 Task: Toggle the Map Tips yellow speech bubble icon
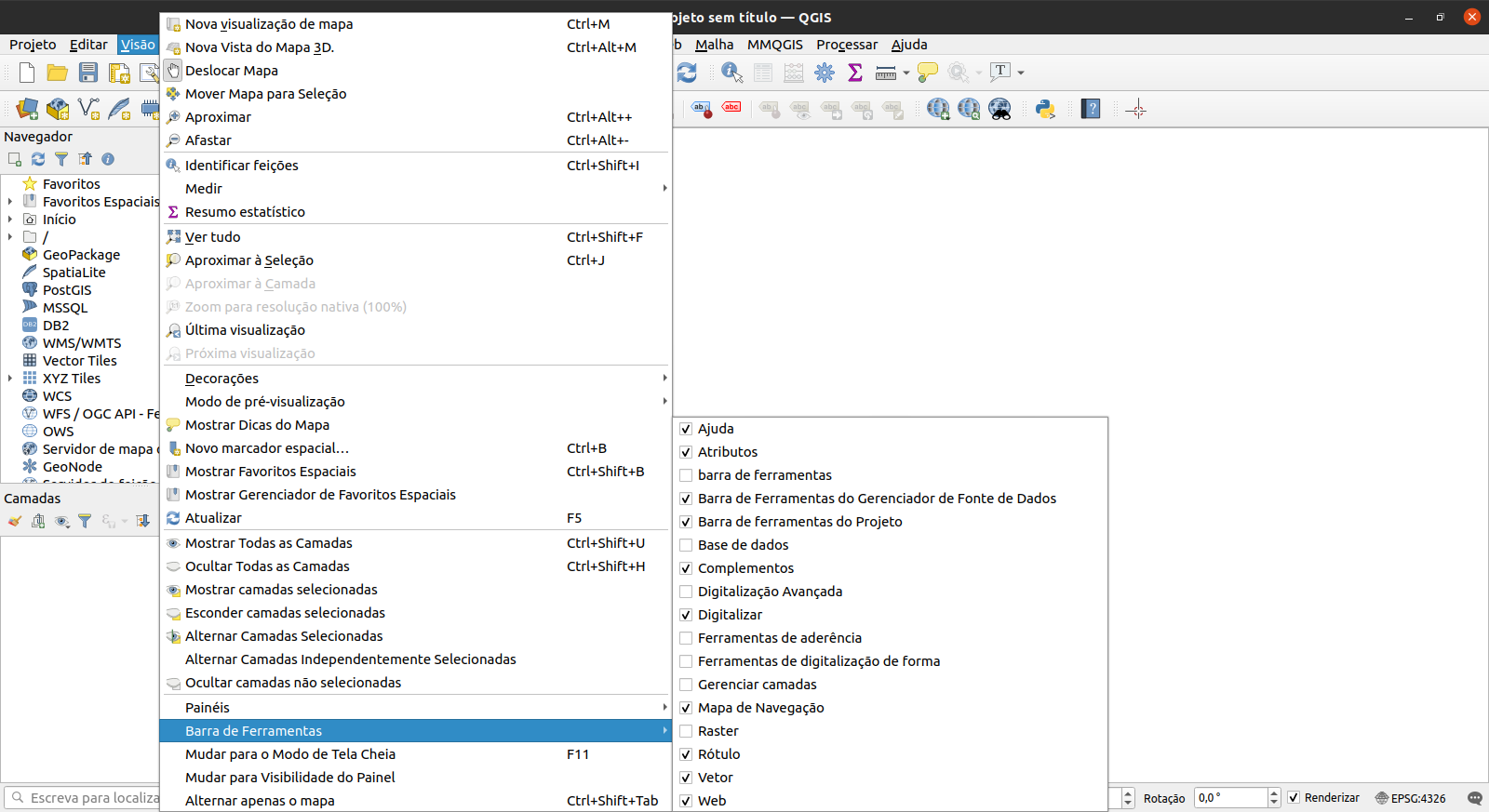928,73
